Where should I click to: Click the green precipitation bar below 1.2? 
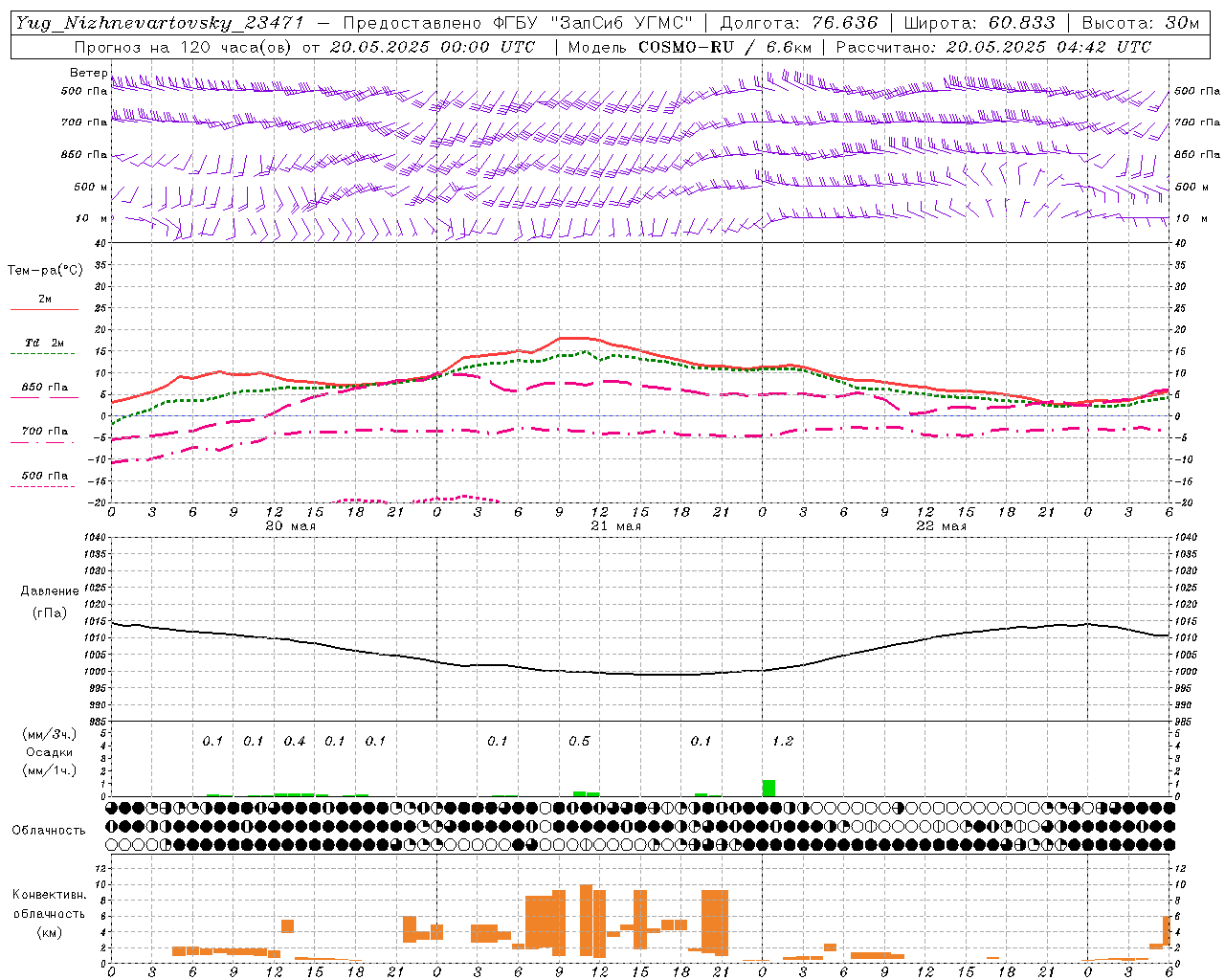[768, 788]
